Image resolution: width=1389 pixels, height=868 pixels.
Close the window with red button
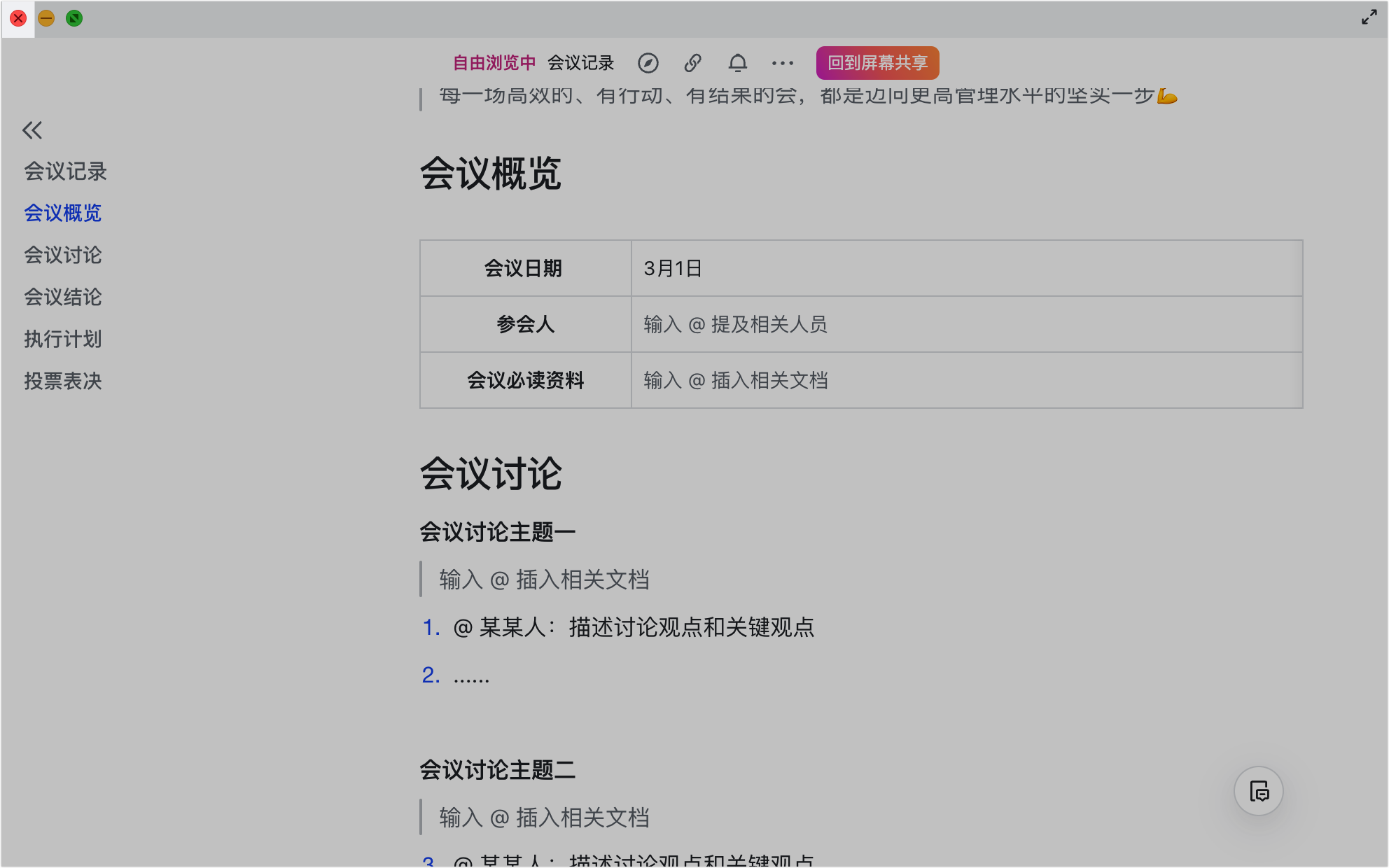(18, 18)
